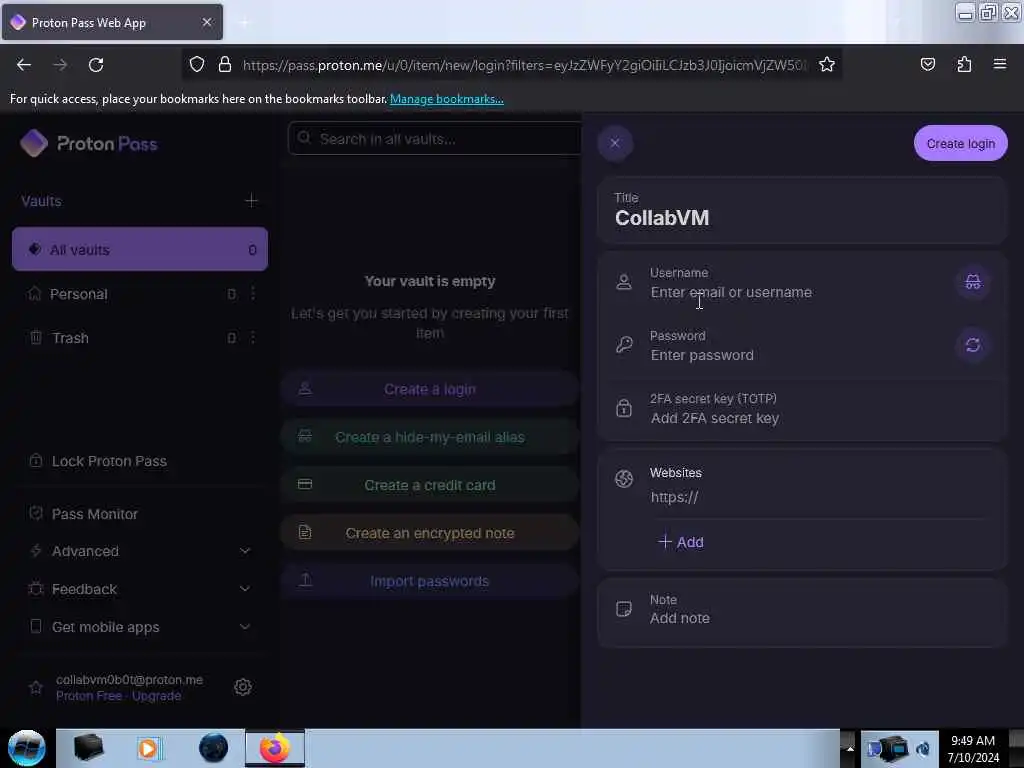
Task: Add a new vault with plus icon
Action: tap(251, 200)
